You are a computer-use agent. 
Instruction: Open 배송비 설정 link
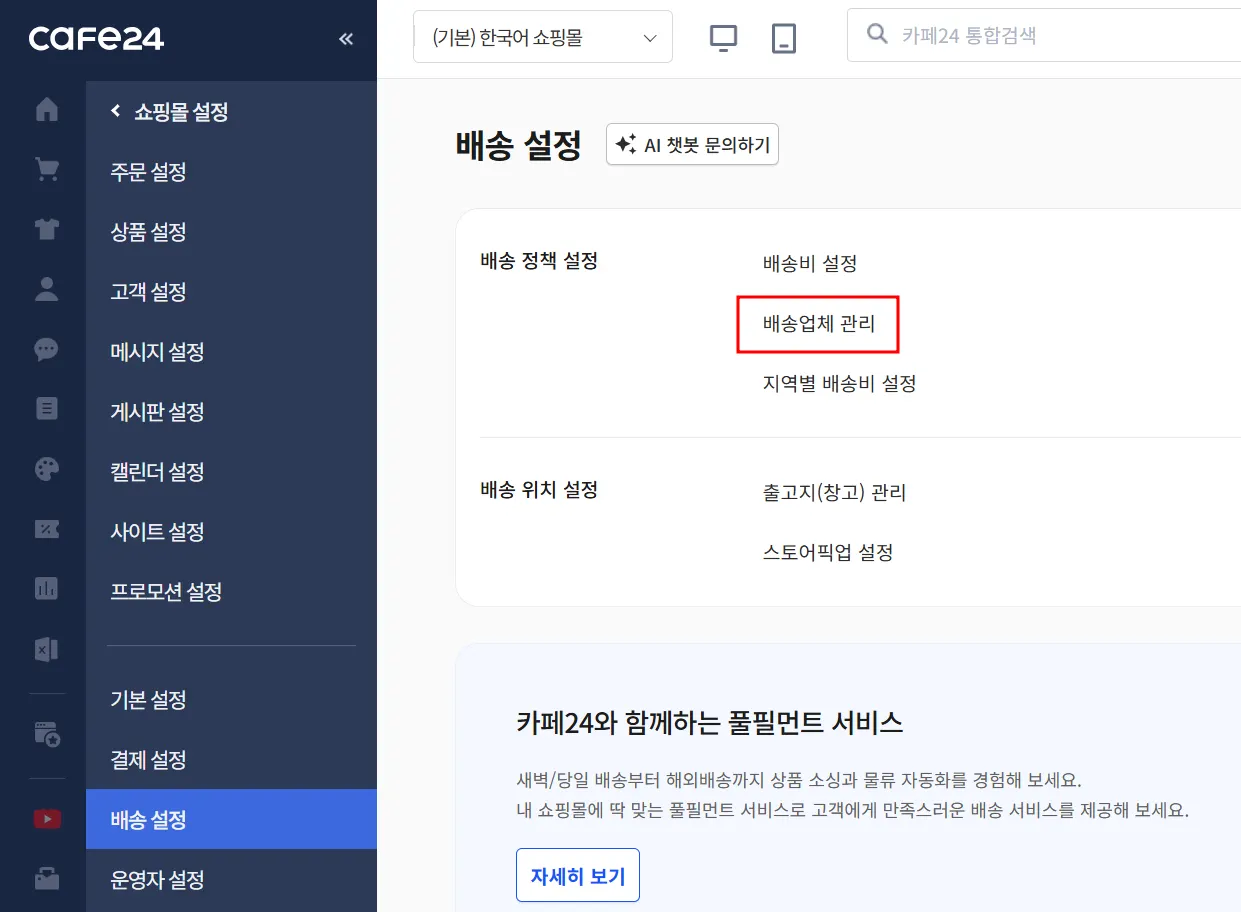pos(810,264)
